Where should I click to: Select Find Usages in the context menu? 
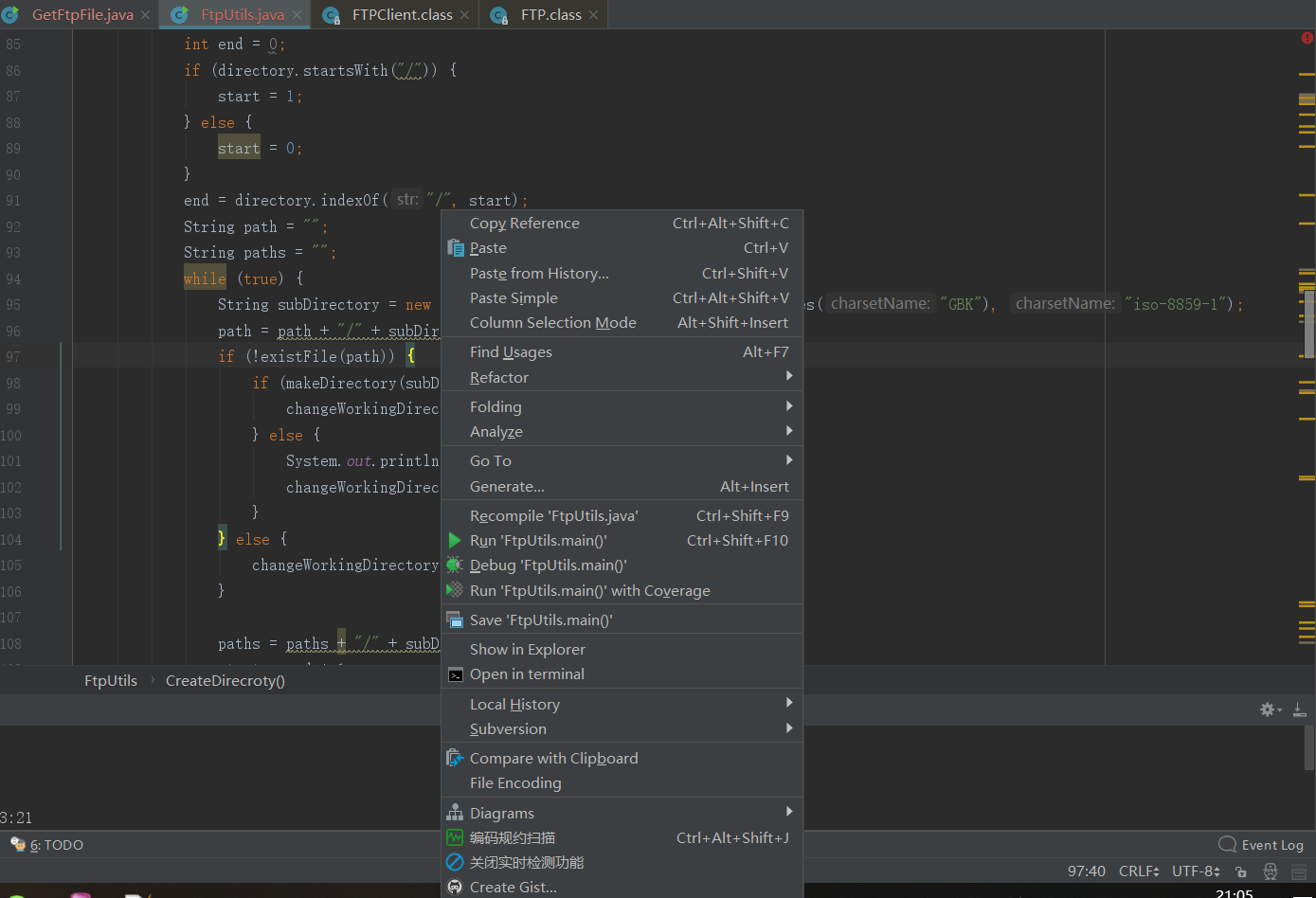coord(510,351)
